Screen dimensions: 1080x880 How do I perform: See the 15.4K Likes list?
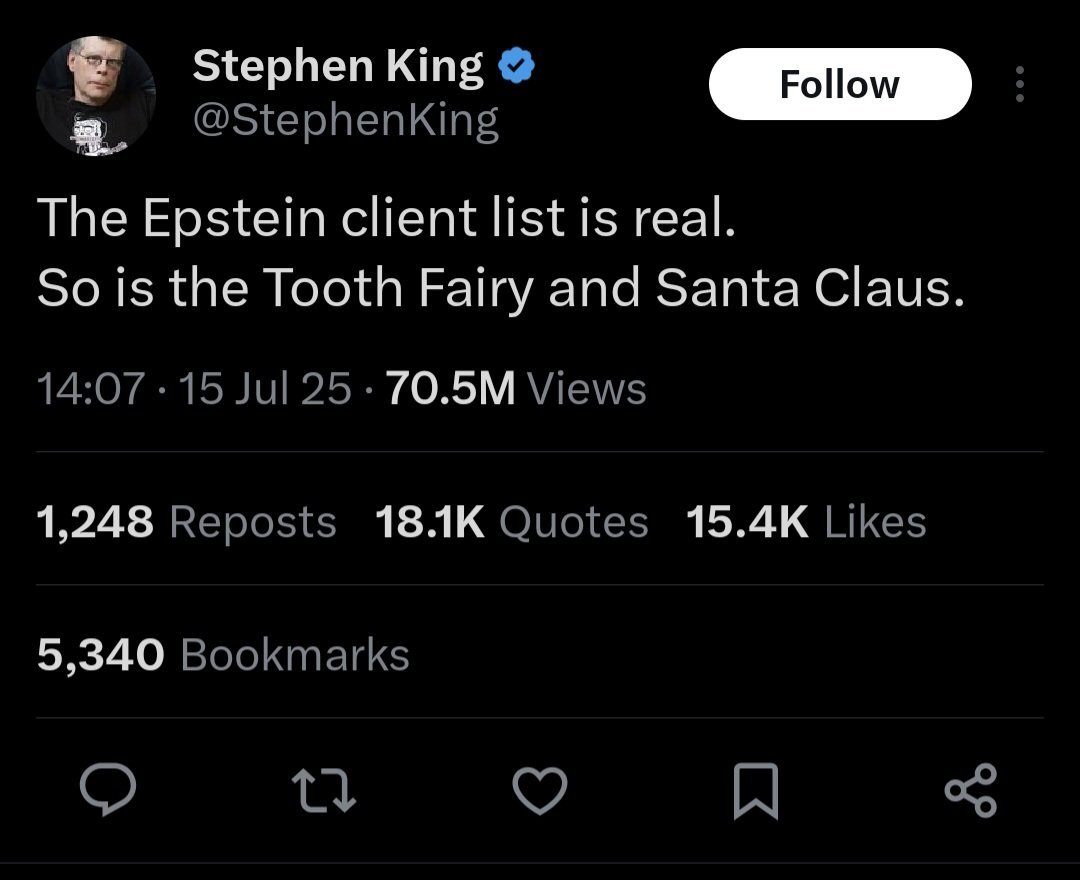pos(806,521)
